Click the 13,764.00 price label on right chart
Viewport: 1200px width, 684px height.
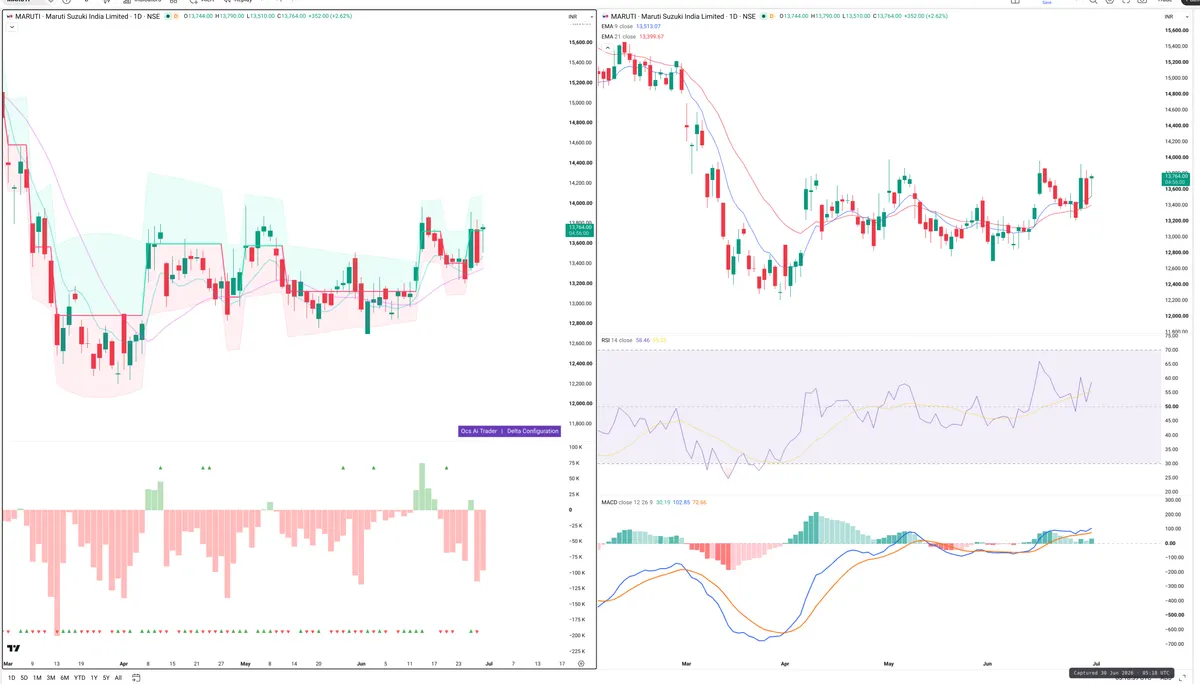(1175, 177)
